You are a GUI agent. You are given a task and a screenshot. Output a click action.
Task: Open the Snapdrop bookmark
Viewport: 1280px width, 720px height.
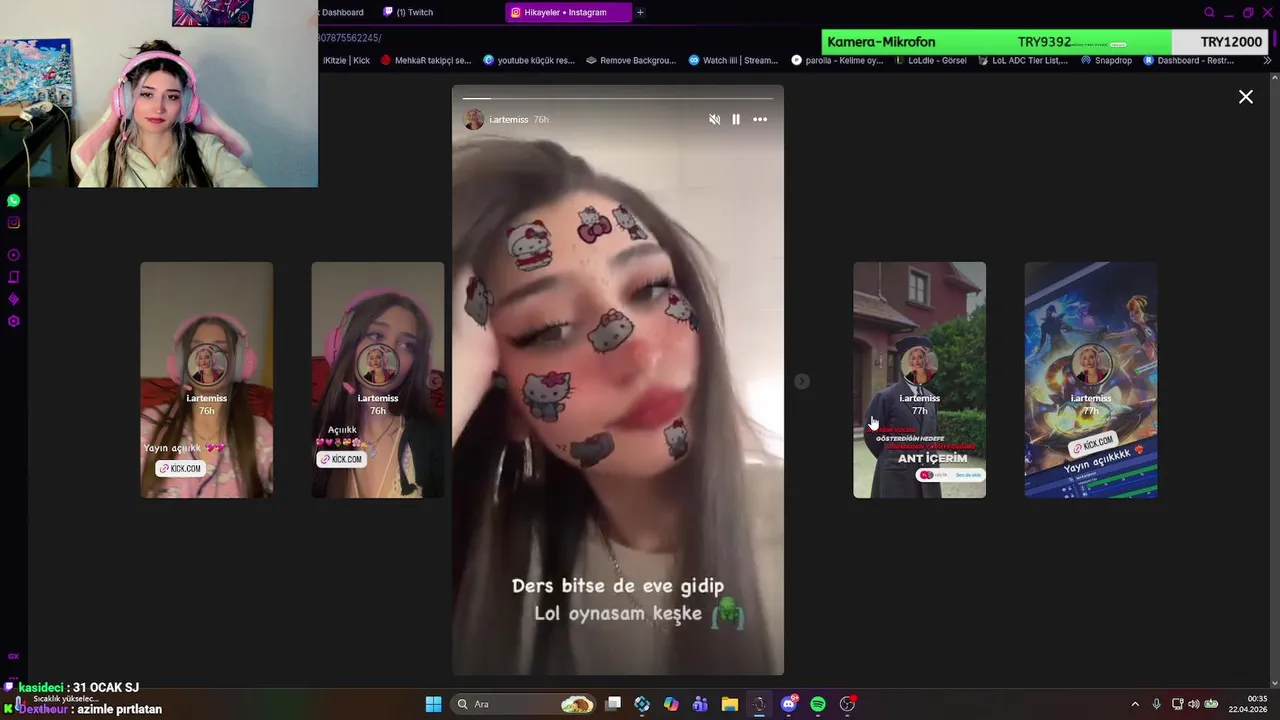click(1106, 60)
